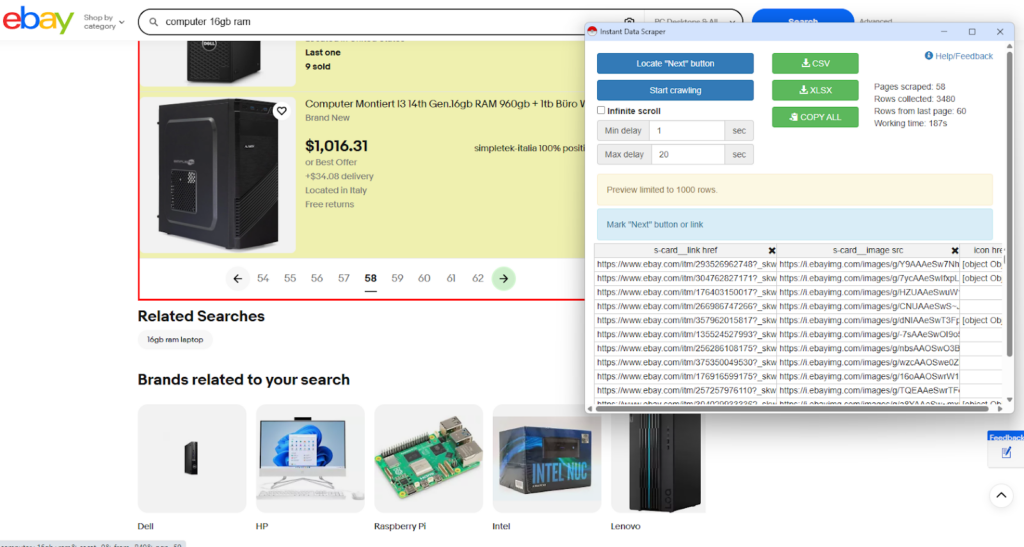The height and width of the screenshot is (547, 1024).
Task: Open the Lenovo brand thumbnail
Action: 658,463
